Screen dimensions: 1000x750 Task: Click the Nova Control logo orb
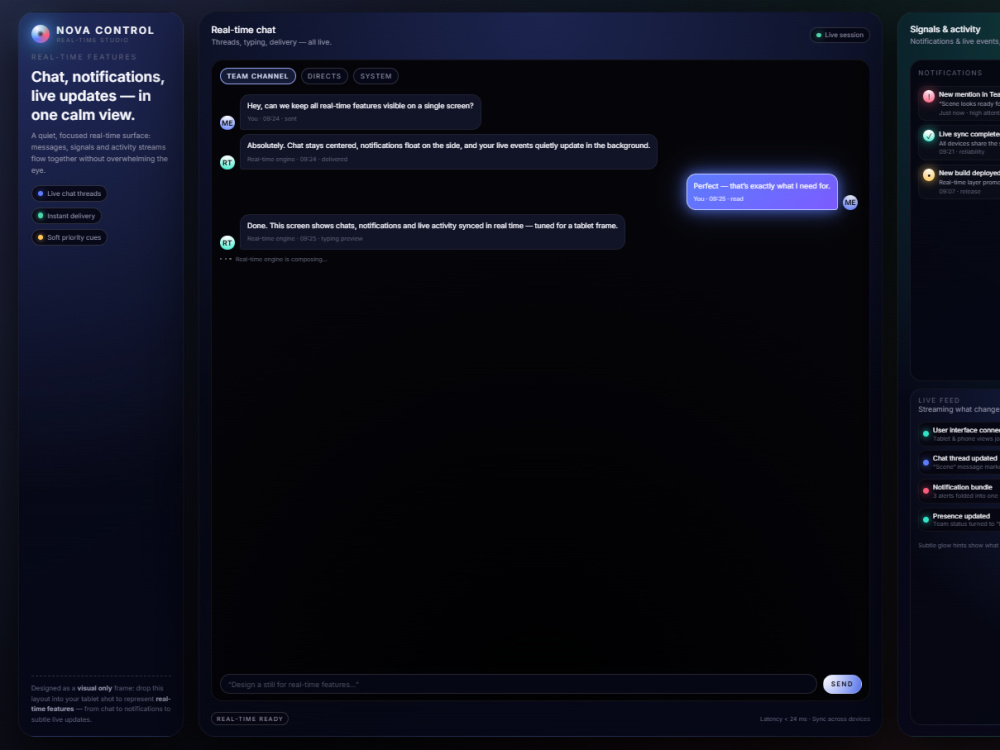point(40,34)
